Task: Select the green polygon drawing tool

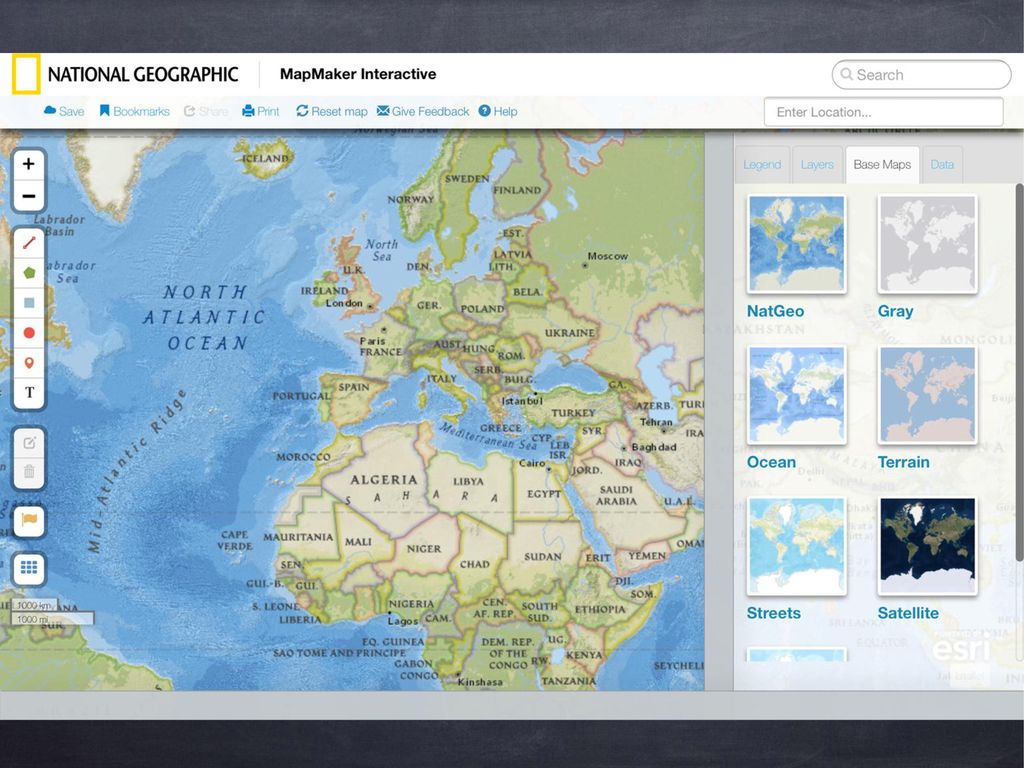Action: click(x=29, y=273)
